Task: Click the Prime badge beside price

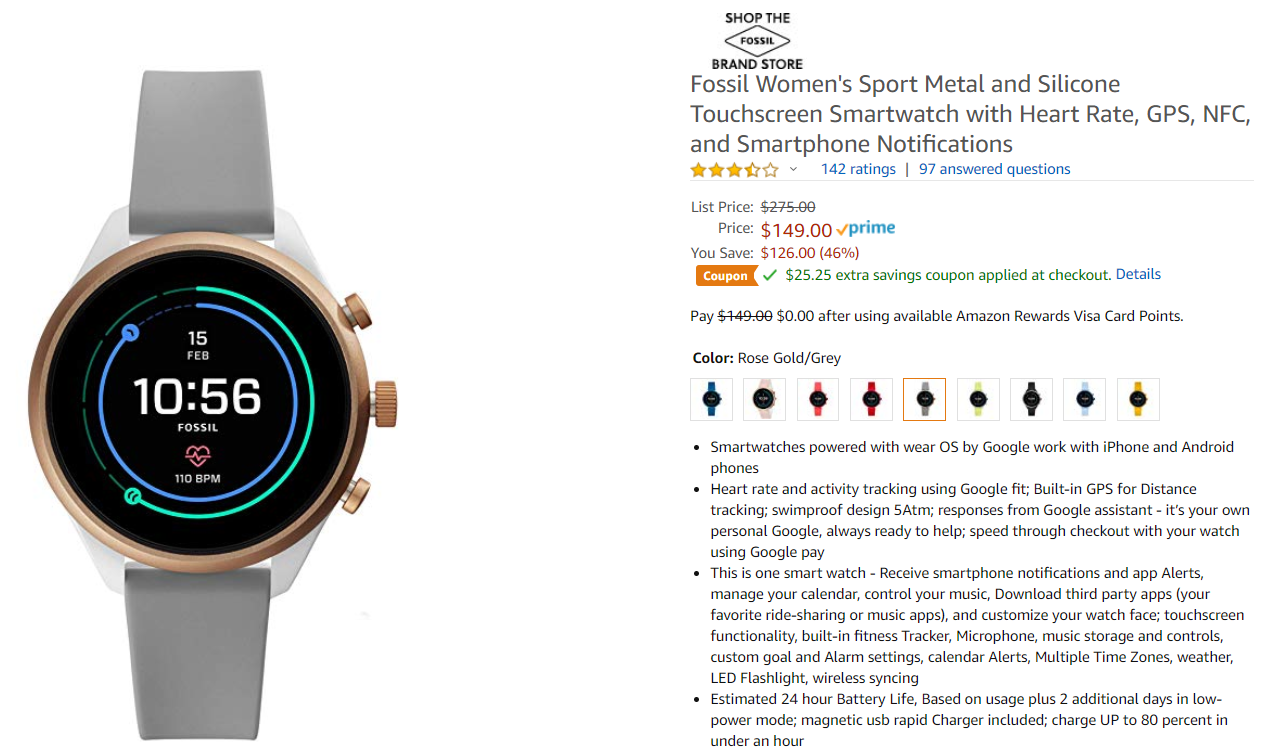Action: 866,229
